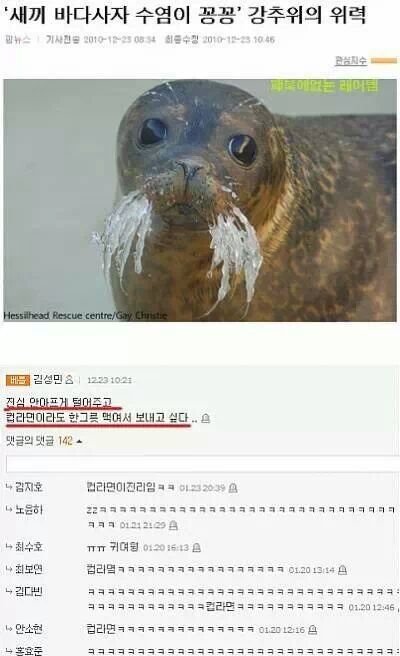Click the report icon on 노윤하's reply
Image resolution: width=400 pixels, height=656 pixels.
click(173, 525)
